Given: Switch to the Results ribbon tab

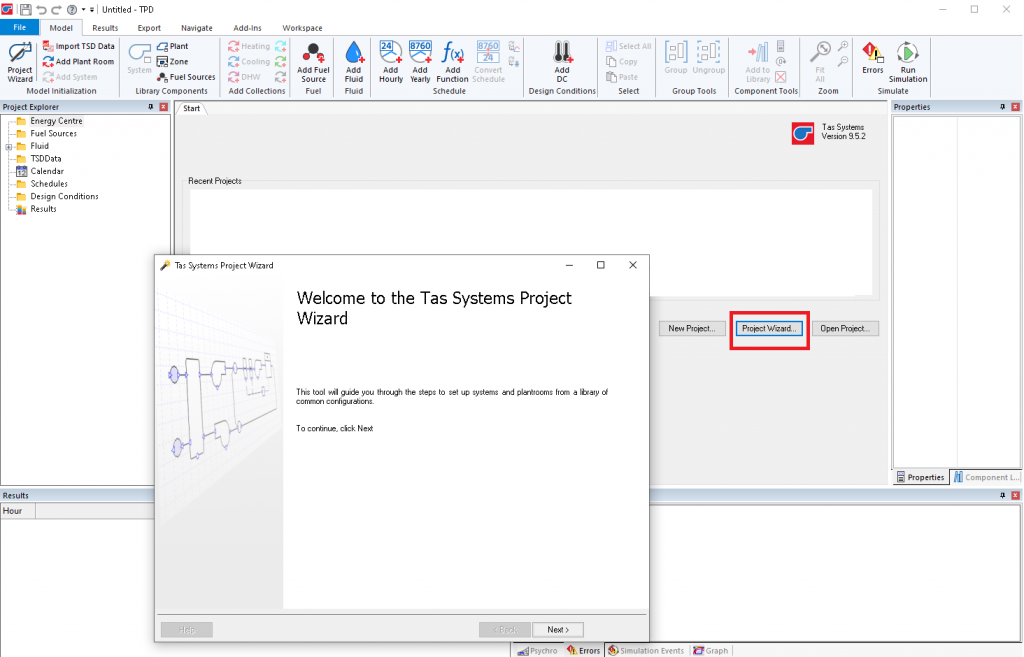Looking at the screenshot, I should (x=104, y=27).
